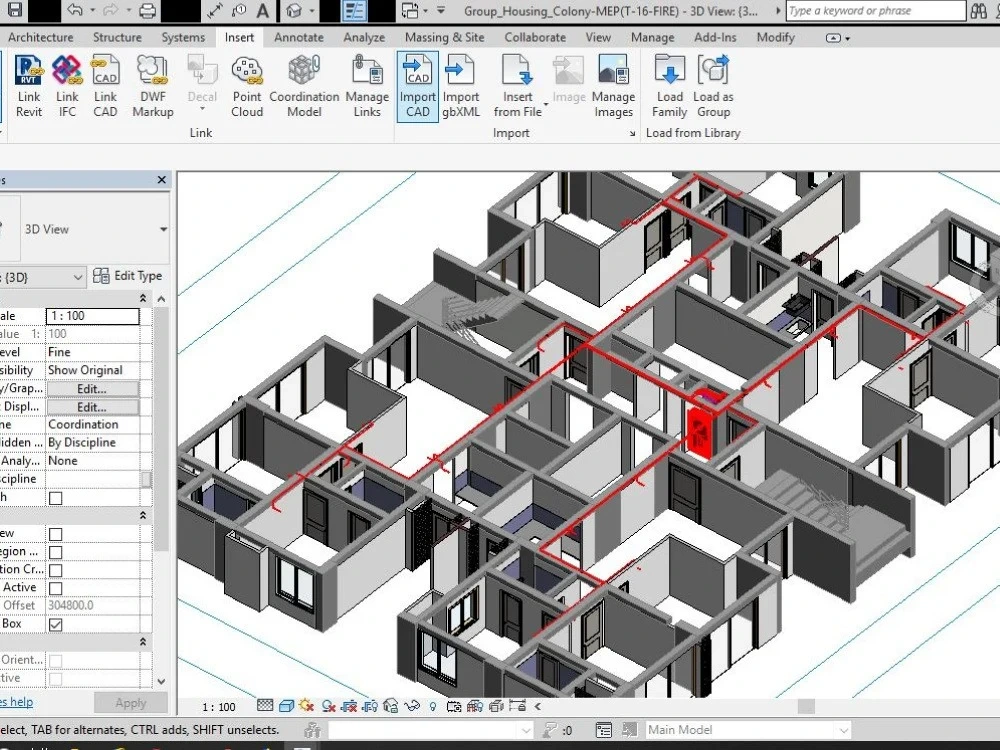The height and width of the screenshot is (750, 1000).
Task: Click Edit... button next to 'Displ...' row
Action: coord(92,407)
